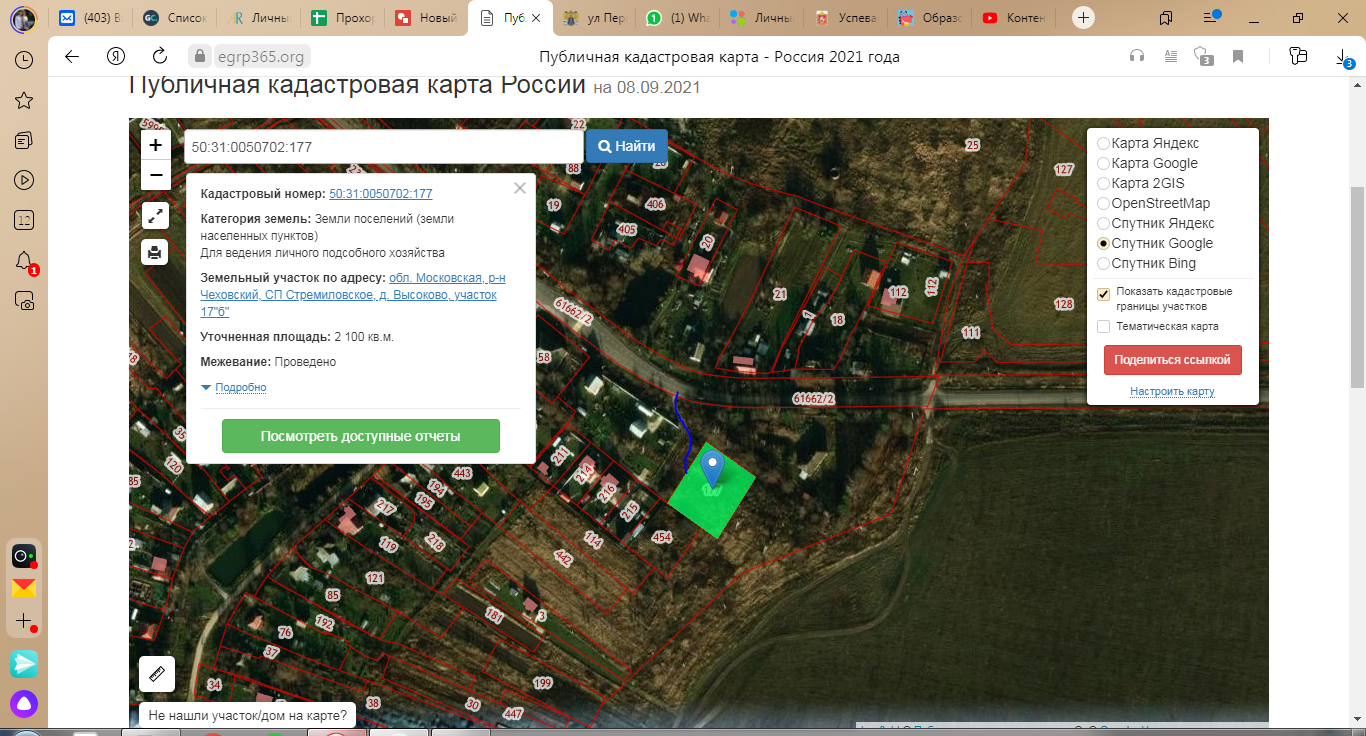The image size is (1366, 736).
Task: Open the sidebar tab counter showing 12
Action: [24, 220]
